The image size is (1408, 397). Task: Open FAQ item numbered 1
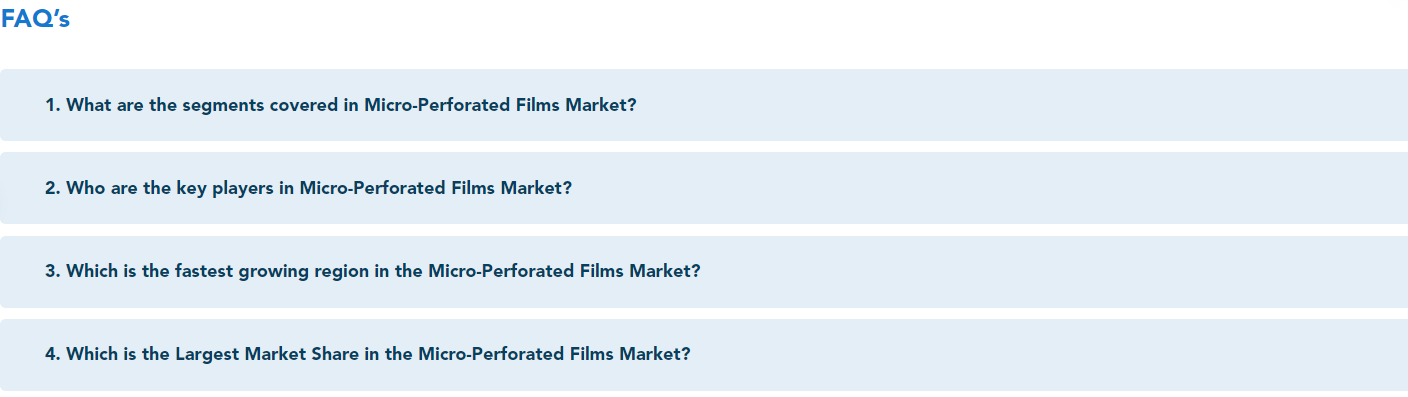click(x=704, y=105)
